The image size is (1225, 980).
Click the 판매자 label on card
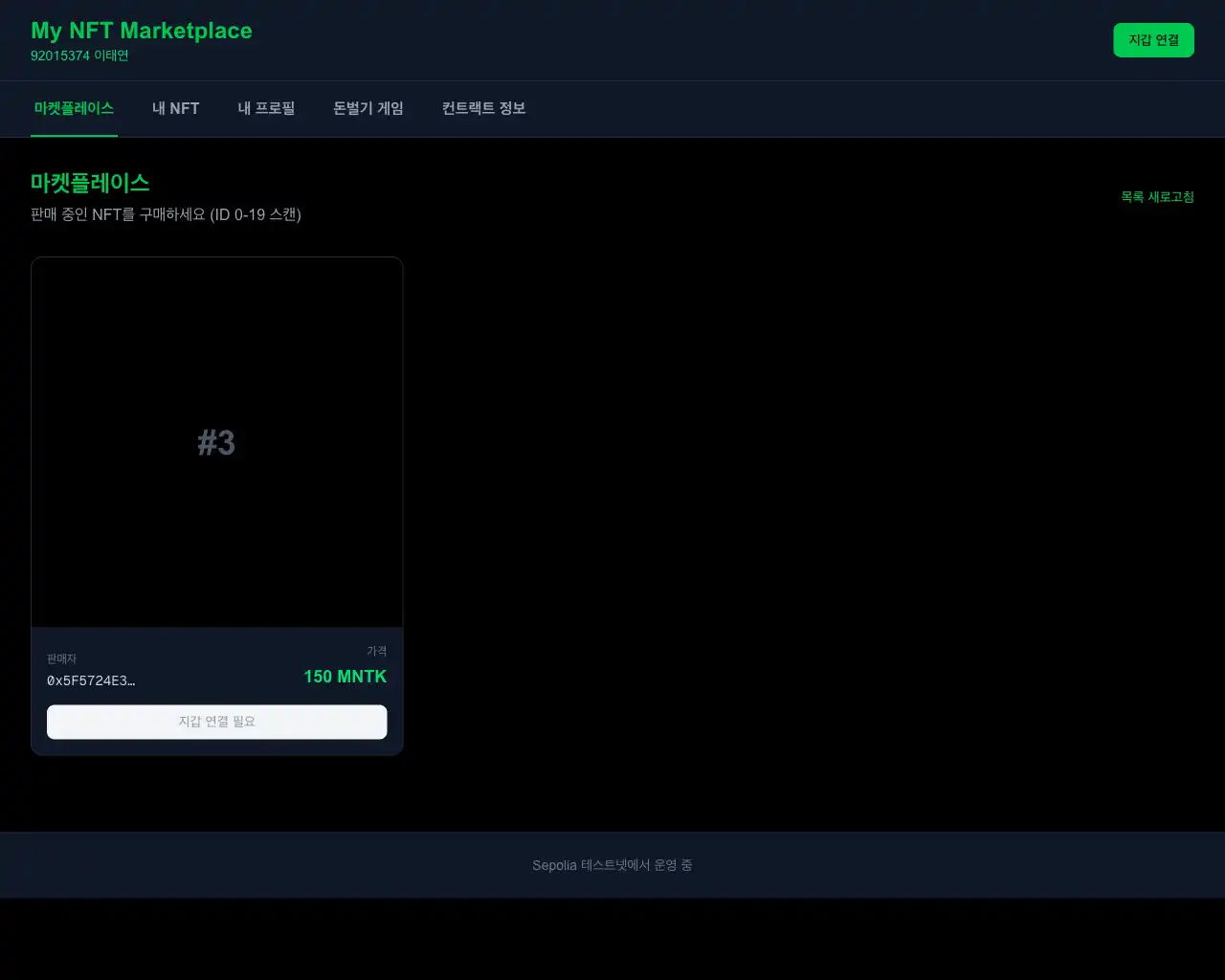click(61, 658)
